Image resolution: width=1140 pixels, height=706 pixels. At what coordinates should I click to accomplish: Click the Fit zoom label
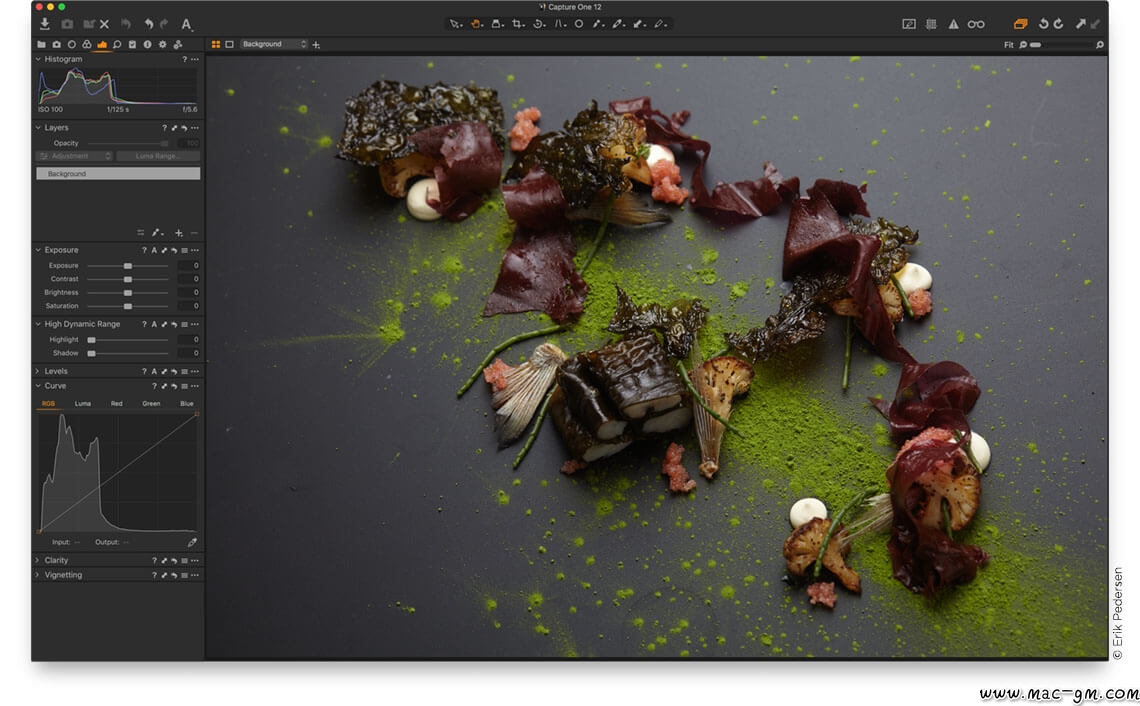pos(1008,45)
